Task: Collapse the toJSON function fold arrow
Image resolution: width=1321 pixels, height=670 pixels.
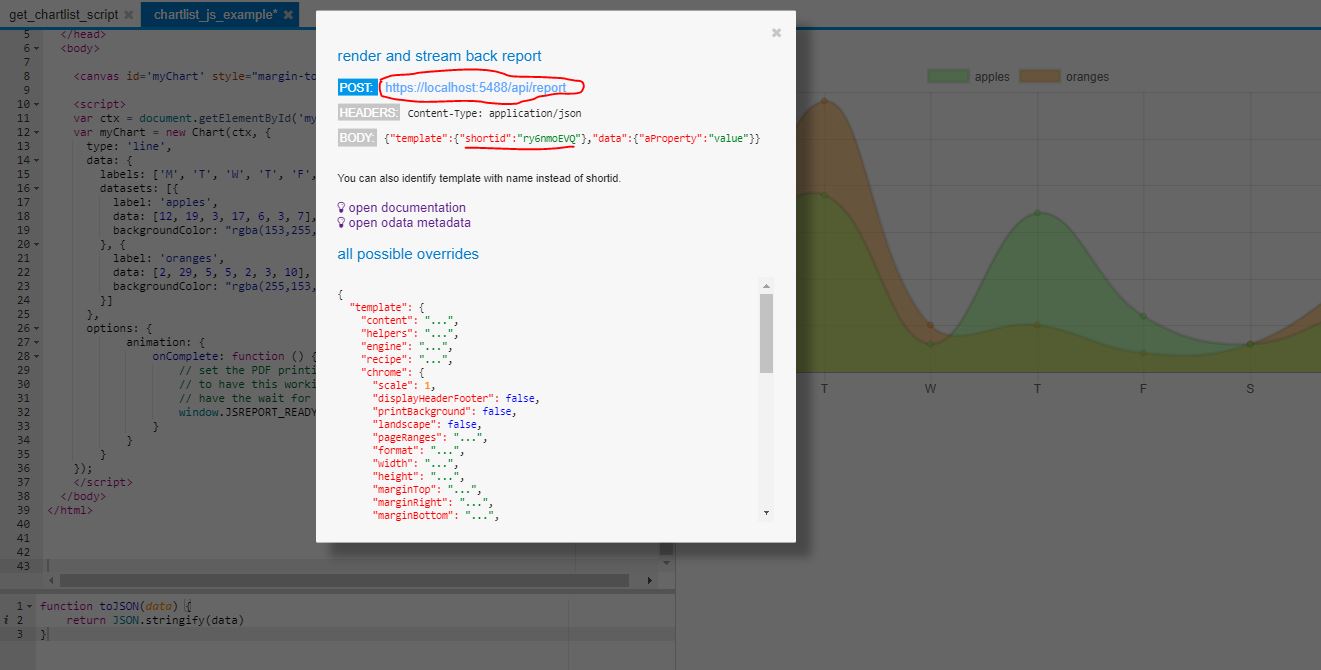Action: (28, 605)
